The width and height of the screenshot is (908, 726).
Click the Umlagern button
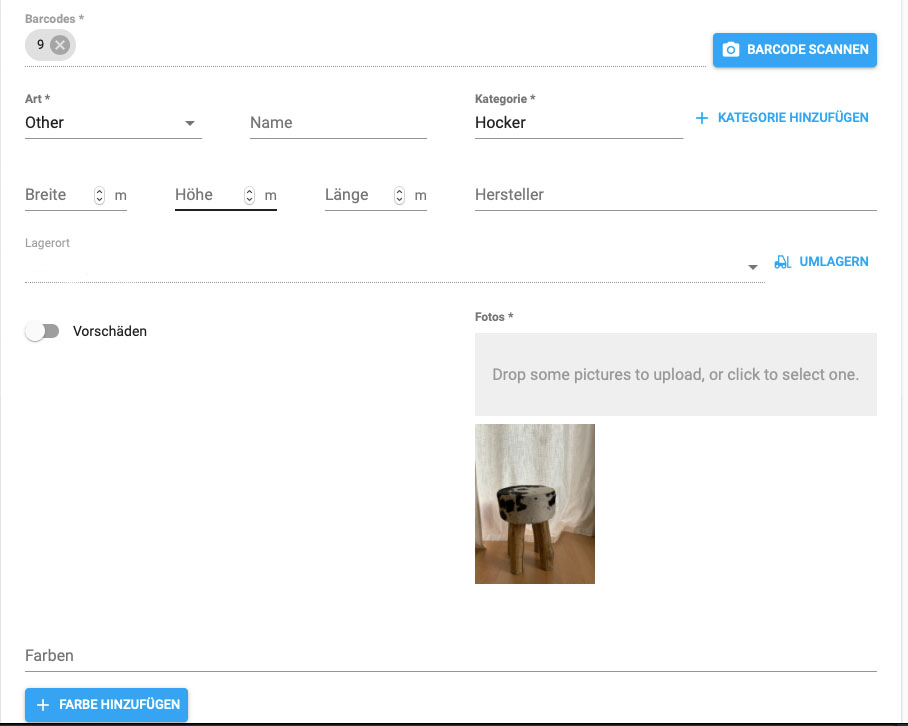(822, 262)
